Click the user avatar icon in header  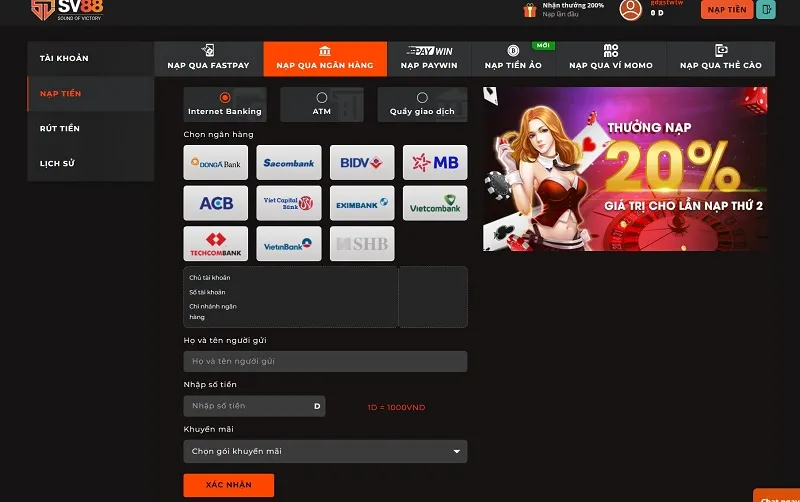coord(630,10)
